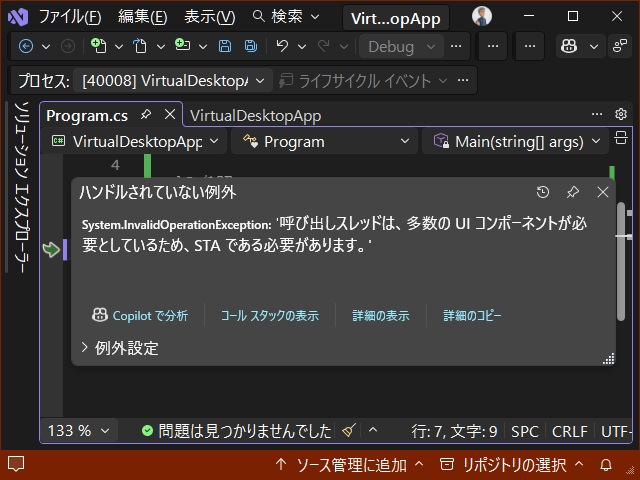Change the 133 % zoom level dropdown
The image size is (640, 480).
pyautogui.click(x=79, y=431)
